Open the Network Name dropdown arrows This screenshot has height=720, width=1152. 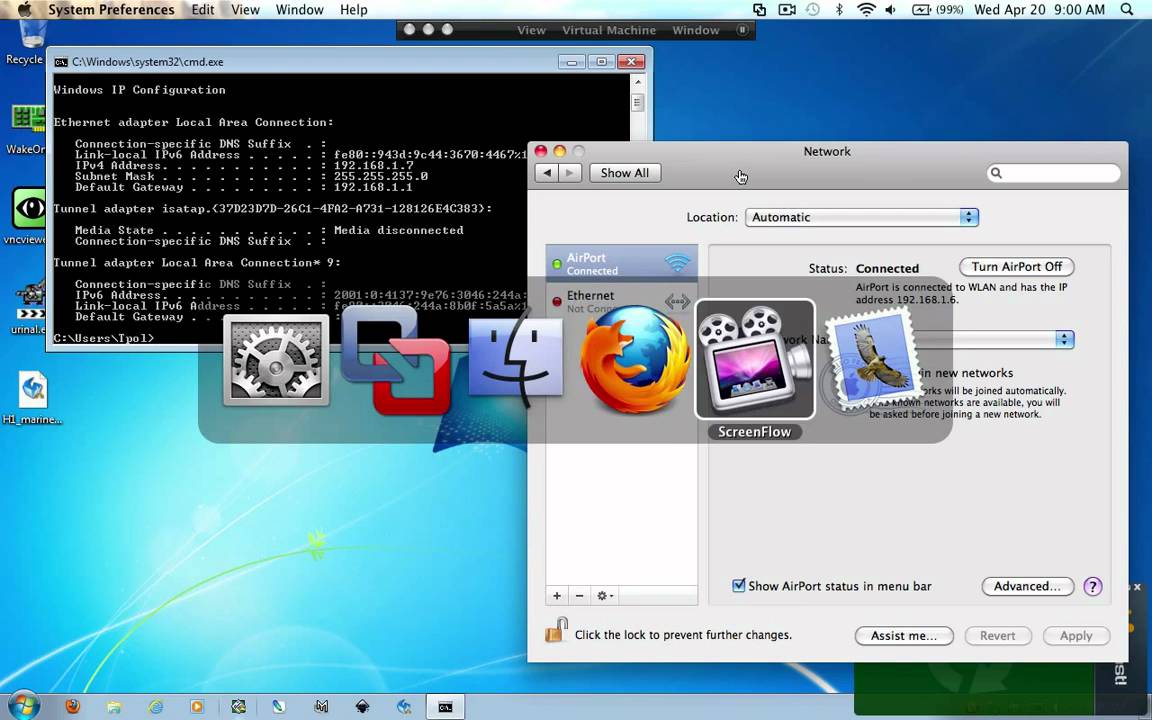1064,339
